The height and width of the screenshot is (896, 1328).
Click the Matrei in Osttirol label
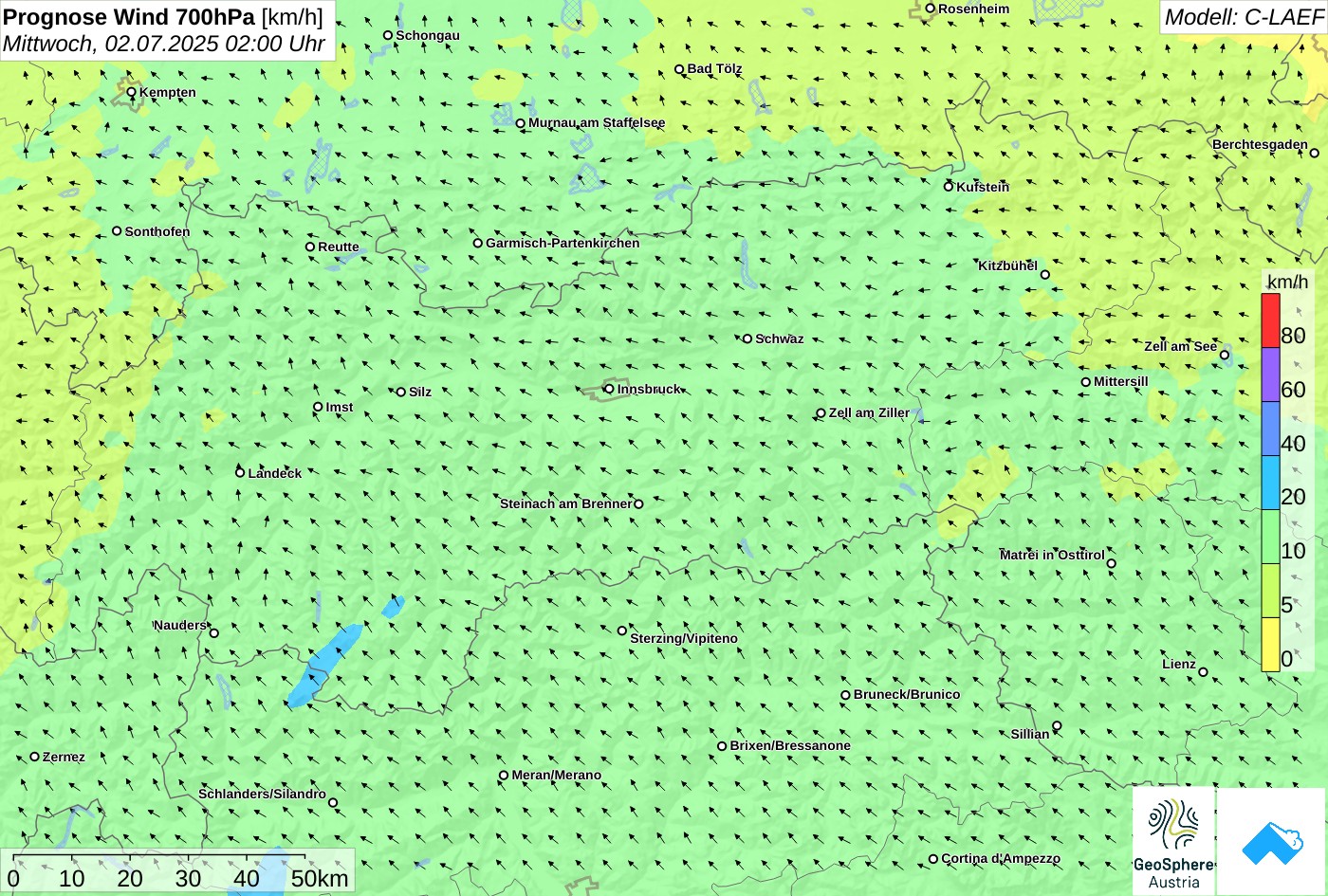1052,555
